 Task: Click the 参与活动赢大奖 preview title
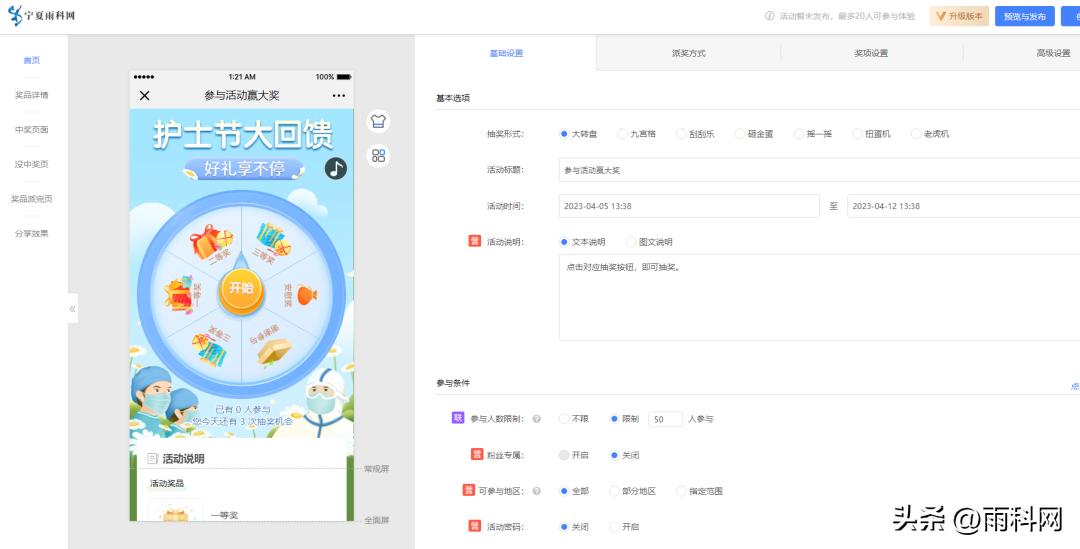(242, 96)
